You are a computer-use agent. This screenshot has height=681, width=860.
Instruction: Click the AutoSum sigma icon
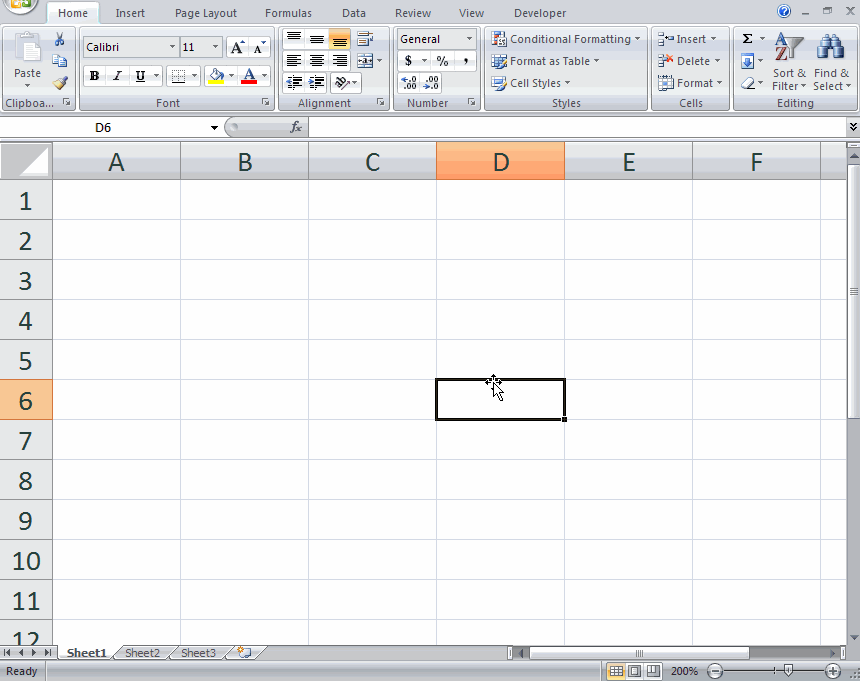[748, 39]
